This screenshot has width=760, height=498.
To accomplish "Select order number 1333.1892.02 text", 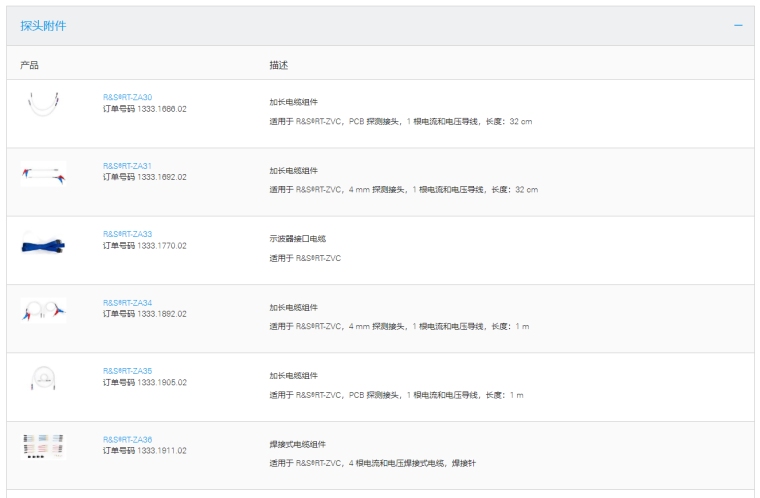I will click(x=162, y=314).
